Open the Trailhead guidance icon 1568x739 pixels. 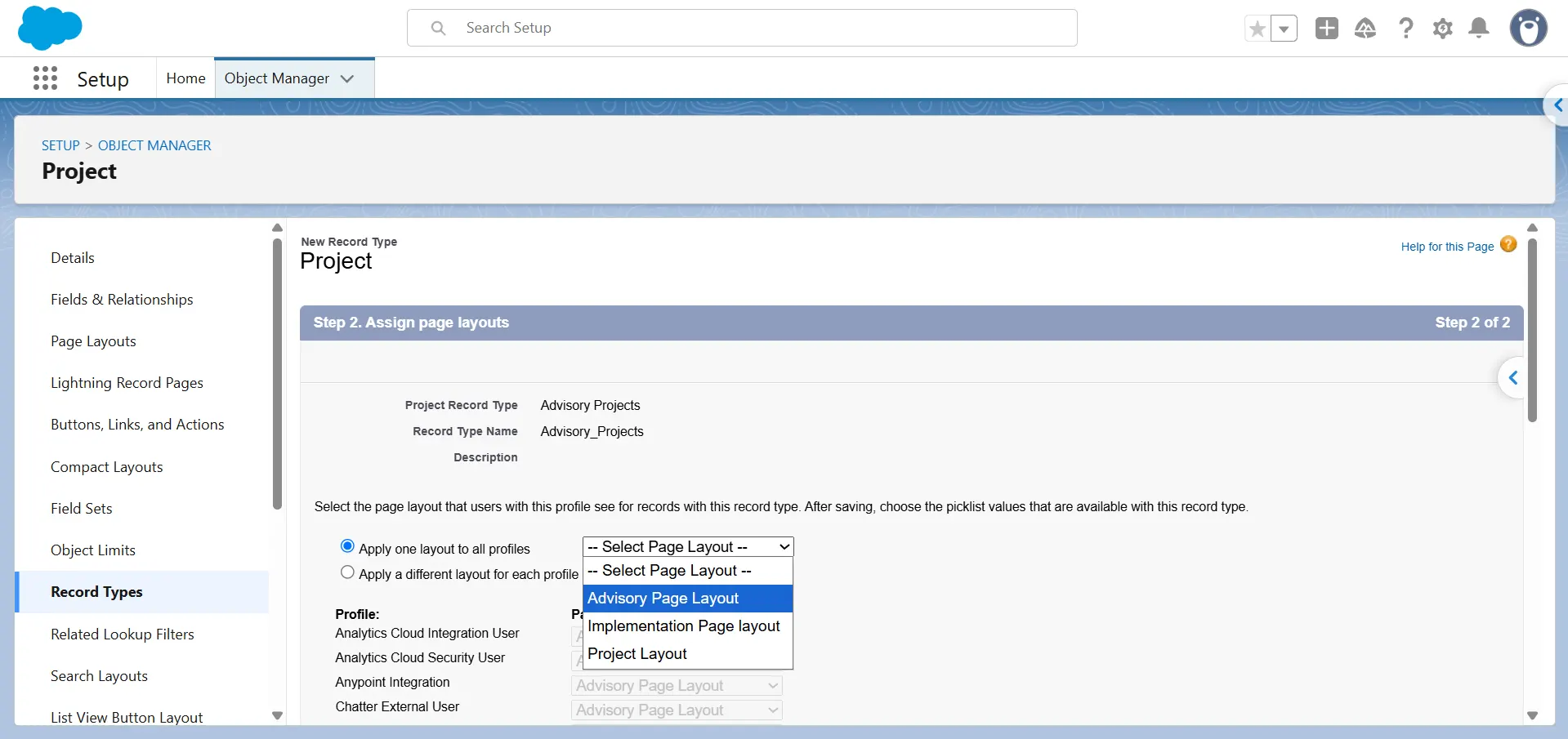pyautogui.click(x=1365, y=29)
